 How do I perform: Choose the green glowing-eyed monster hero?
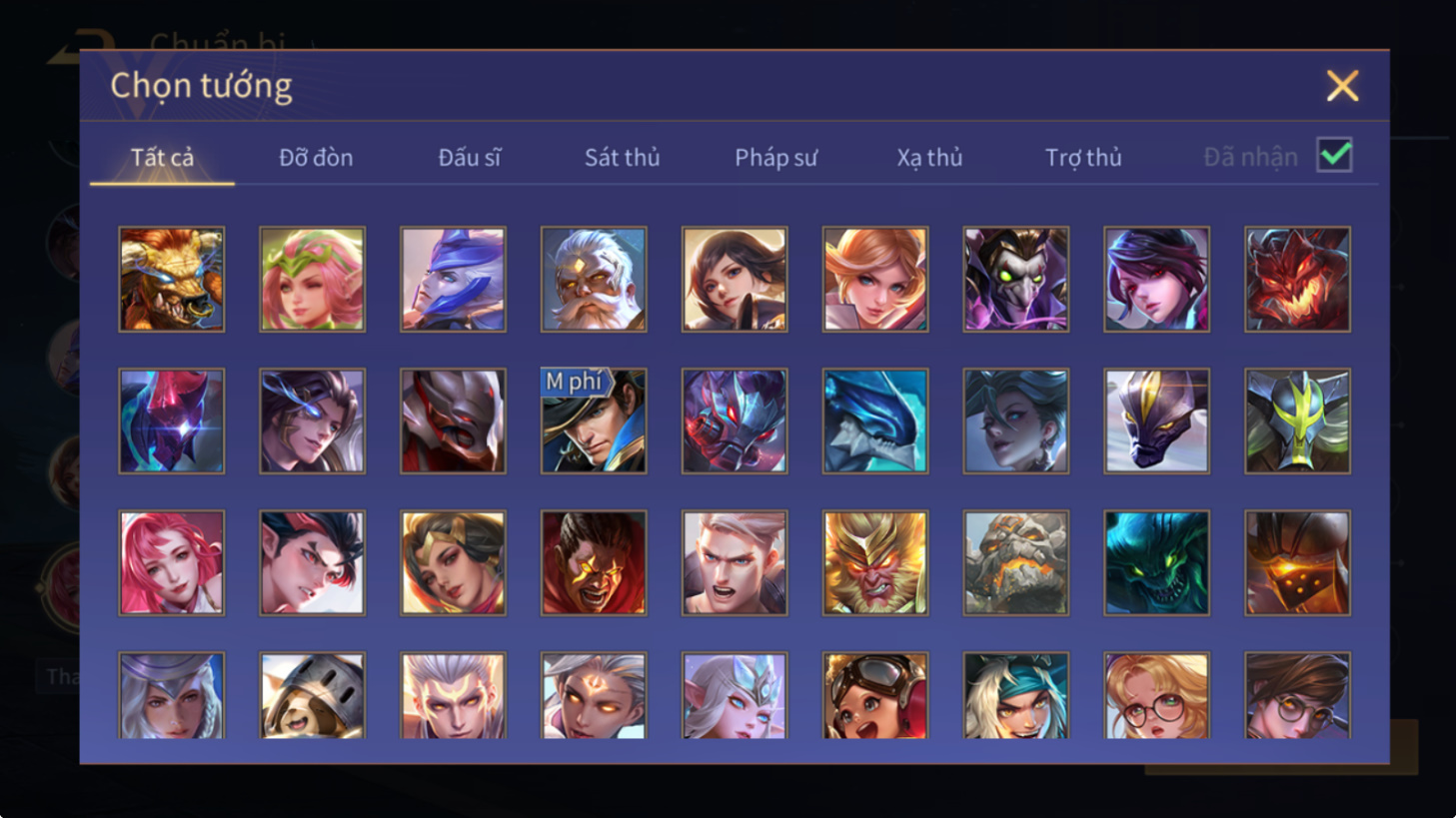(x=1156, y=562)
